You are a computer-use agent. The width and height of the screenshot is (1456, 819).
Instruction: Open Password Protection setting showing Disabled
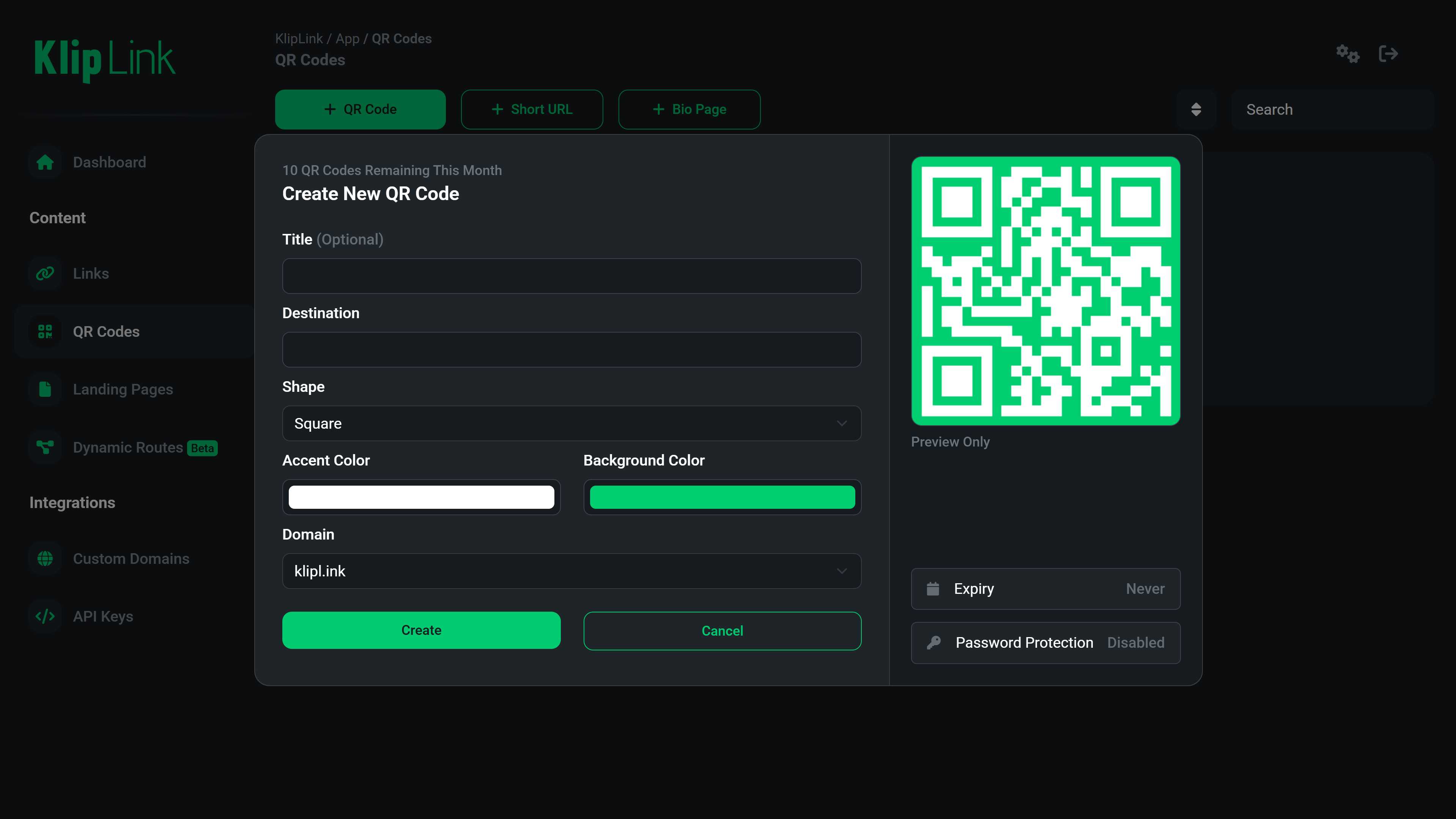1045,642
